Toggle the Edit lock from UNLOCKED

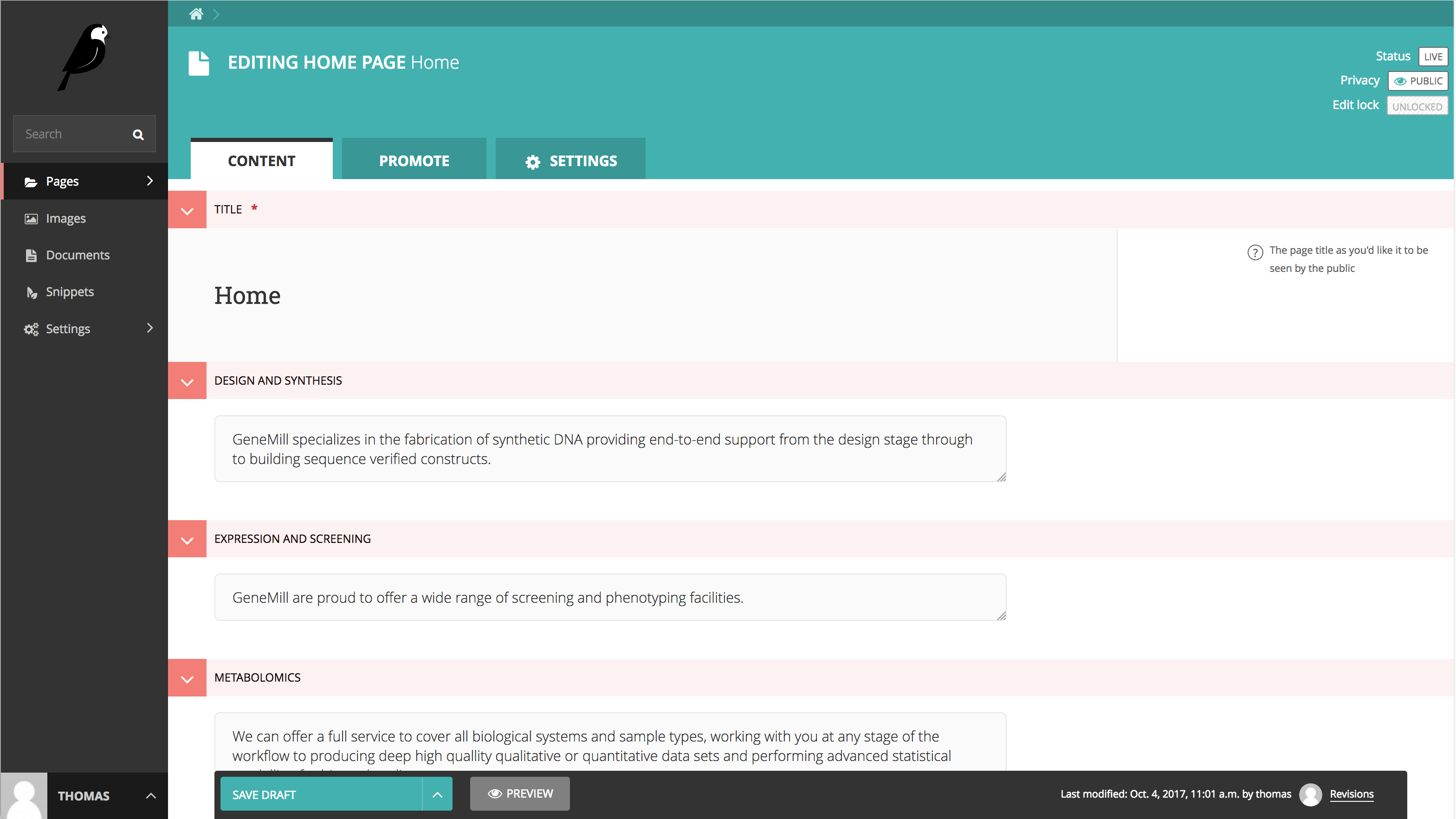[1417, 106]
